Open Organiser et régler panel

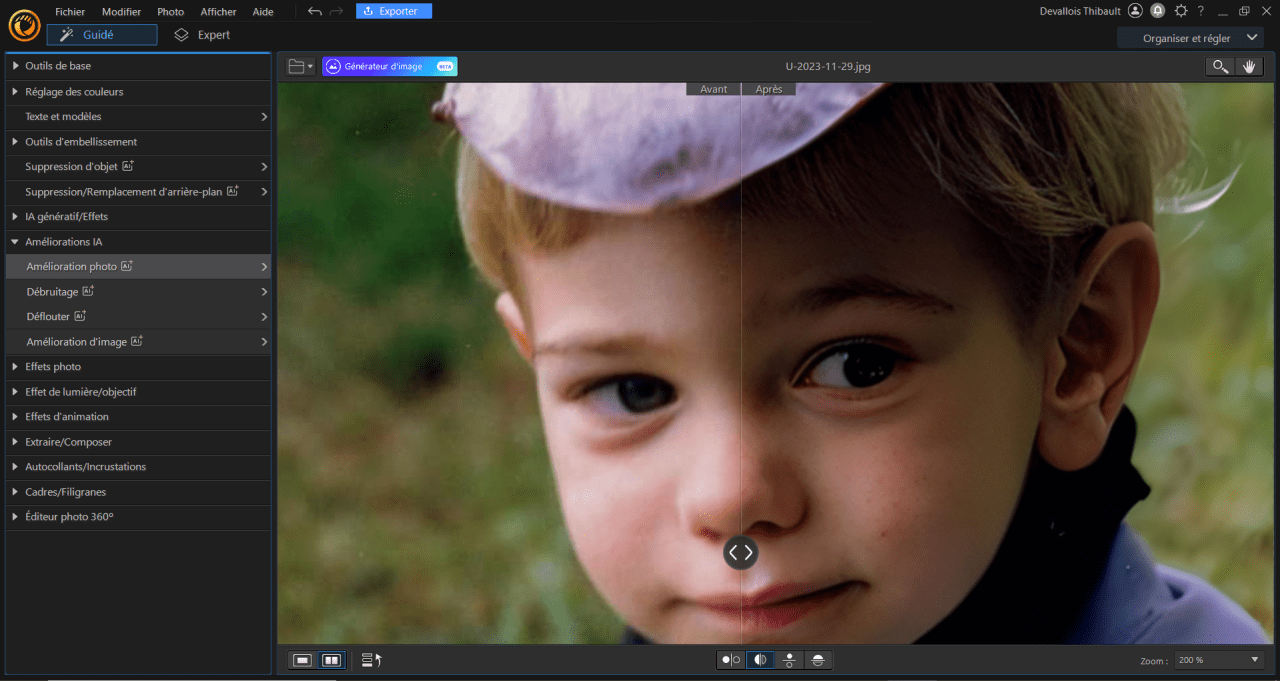pos(1190,37)
